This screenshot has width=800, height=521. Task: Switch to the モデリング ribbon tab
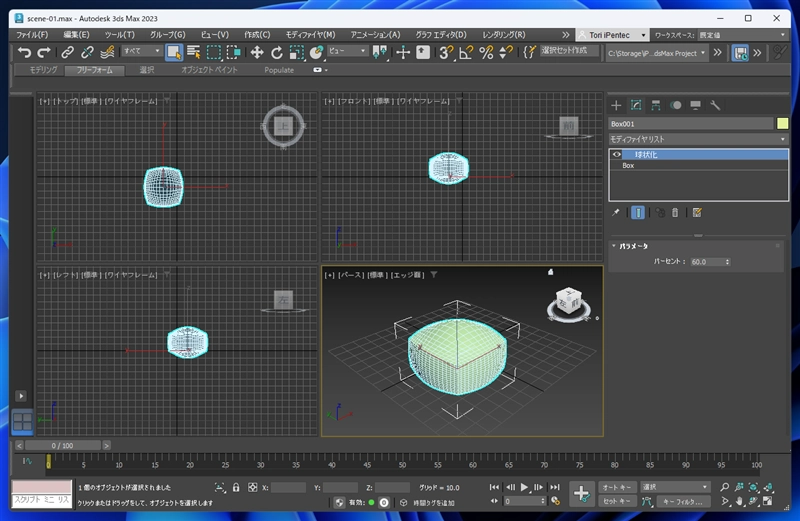click(x=43, y=70)
